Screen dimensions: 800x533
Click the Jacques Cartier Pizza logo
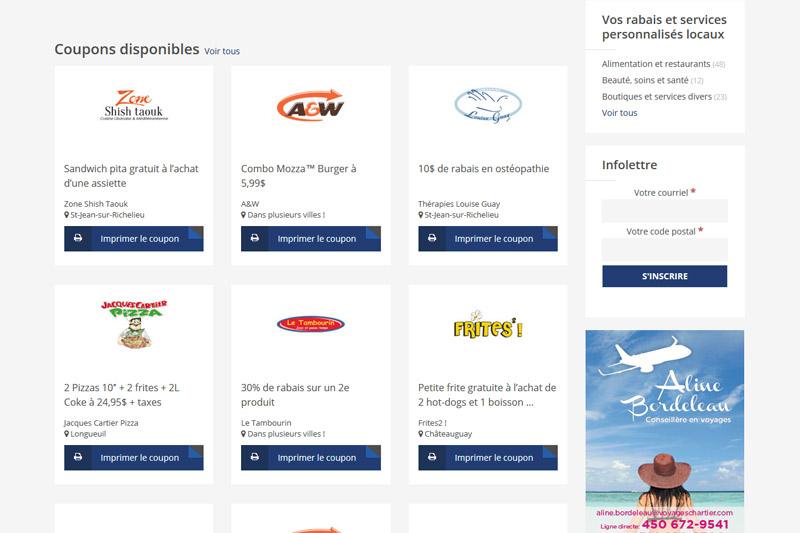click(x=134, y=324)
